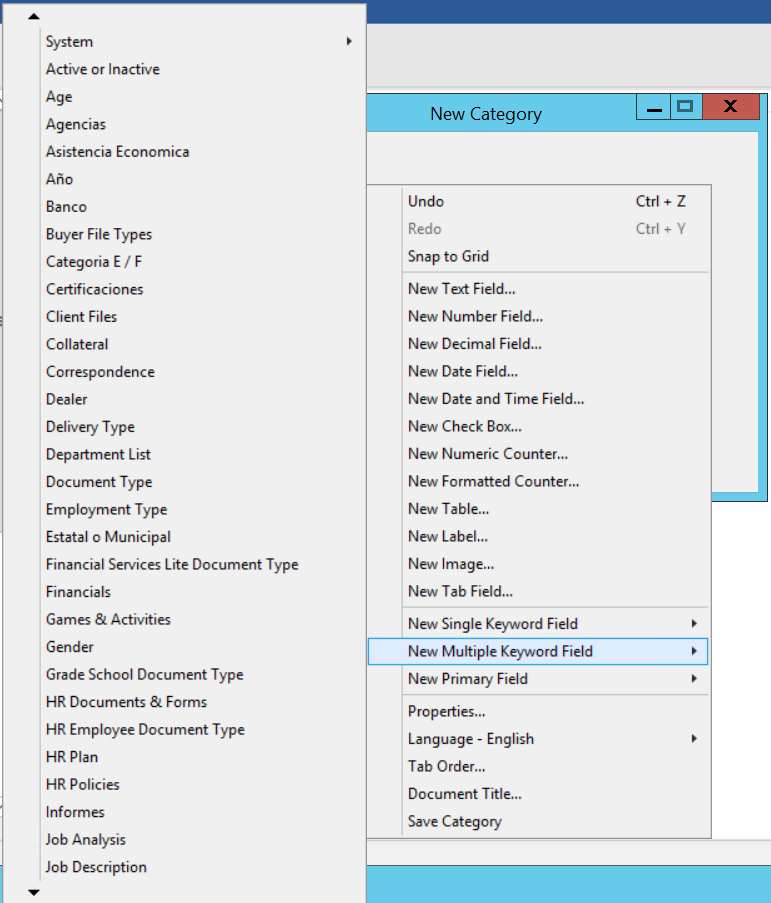Maximize the New Category window
Image resolution: width=771 pixels, height=903 pixels.
686,107
